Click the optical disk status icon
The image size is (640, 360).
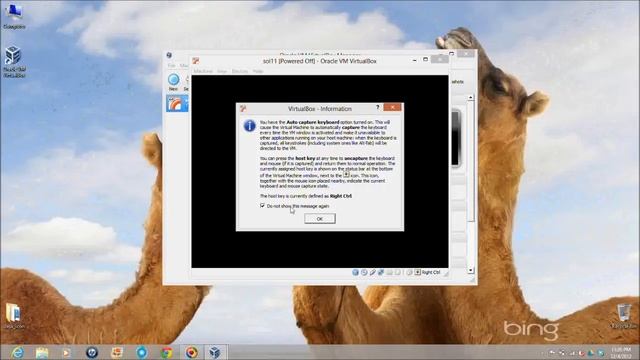364,272
